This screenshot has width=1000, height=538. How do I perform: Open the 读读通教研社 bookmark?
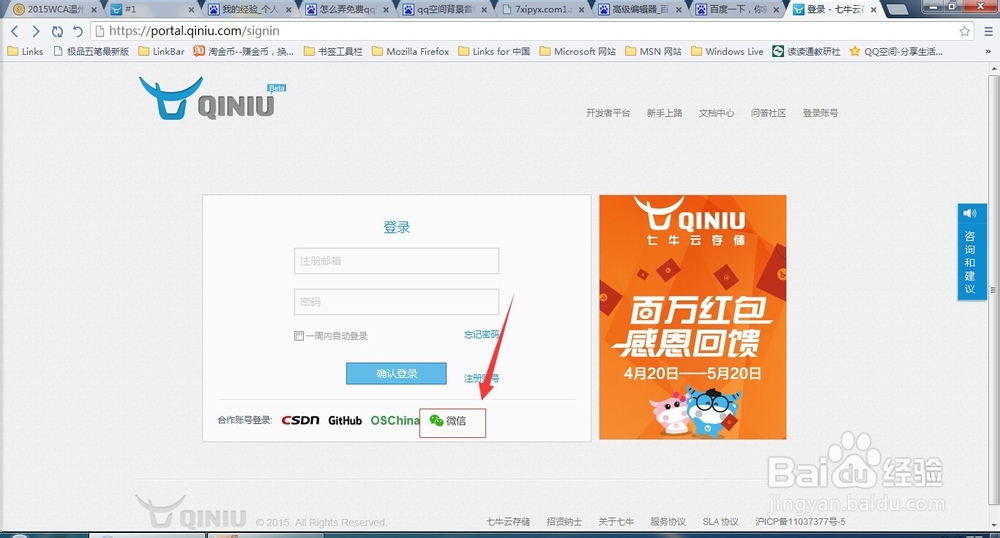(807, 52)
